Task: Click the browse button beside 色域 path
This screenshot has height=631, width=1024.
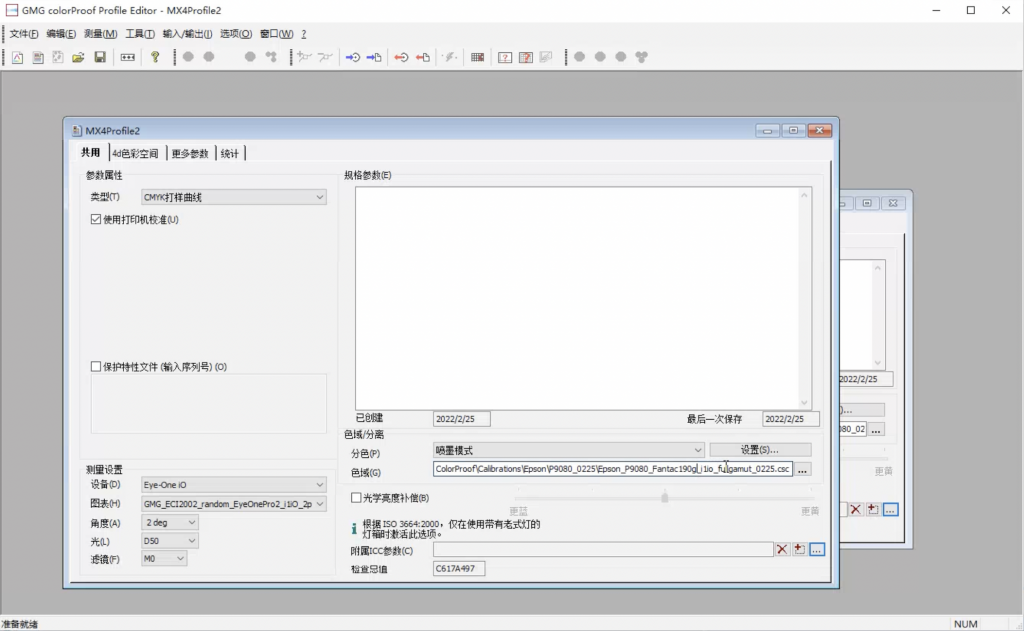Action: tap(803, 469)
